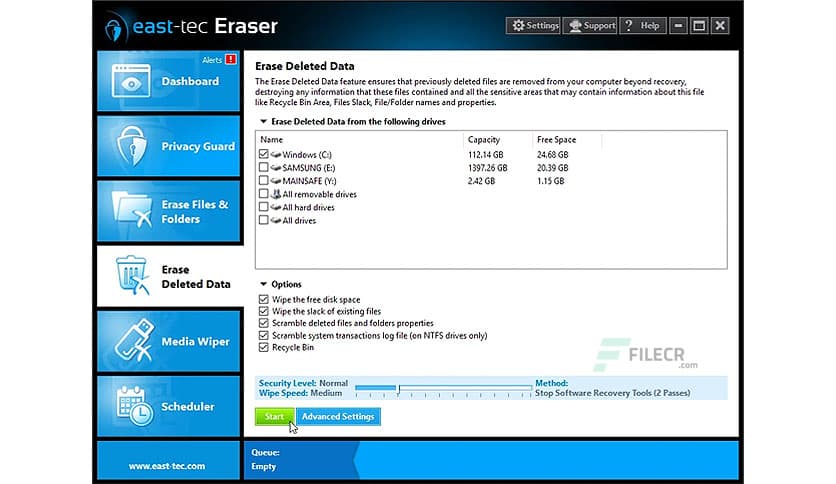
Task: Click the All hard drives icon
Action: (276, 207)
